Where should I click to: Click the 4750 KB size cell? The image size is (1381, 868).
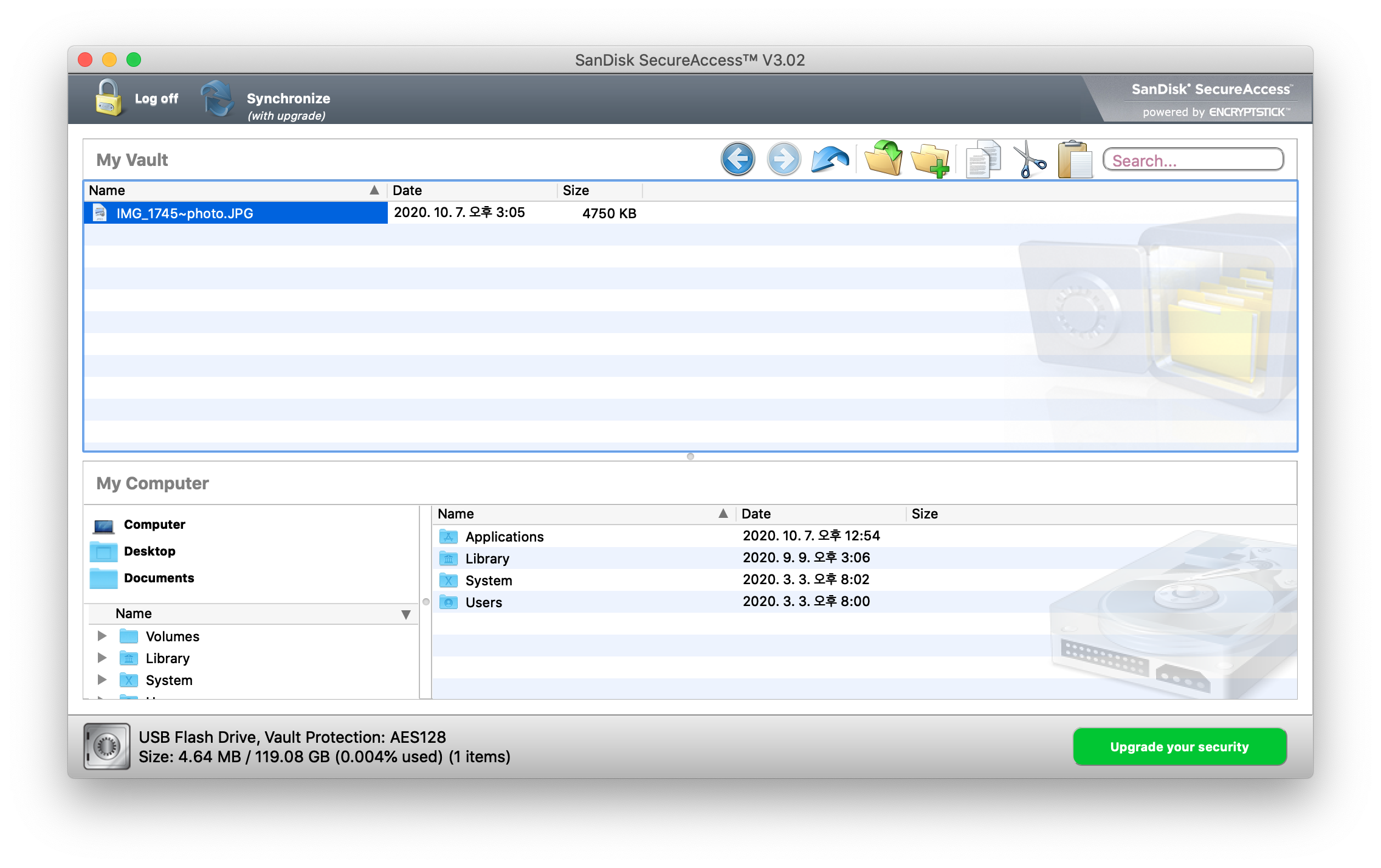click(609, 213)
